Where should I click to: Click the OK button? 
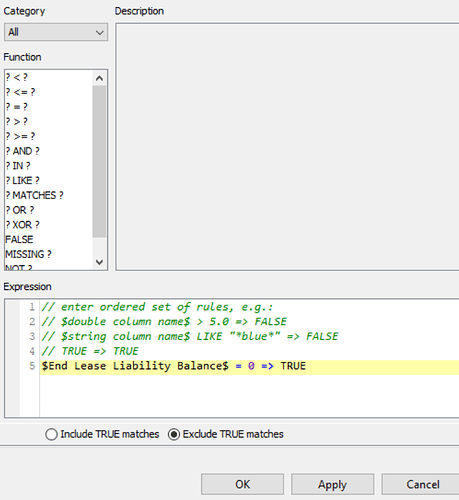tap(242, 484)
